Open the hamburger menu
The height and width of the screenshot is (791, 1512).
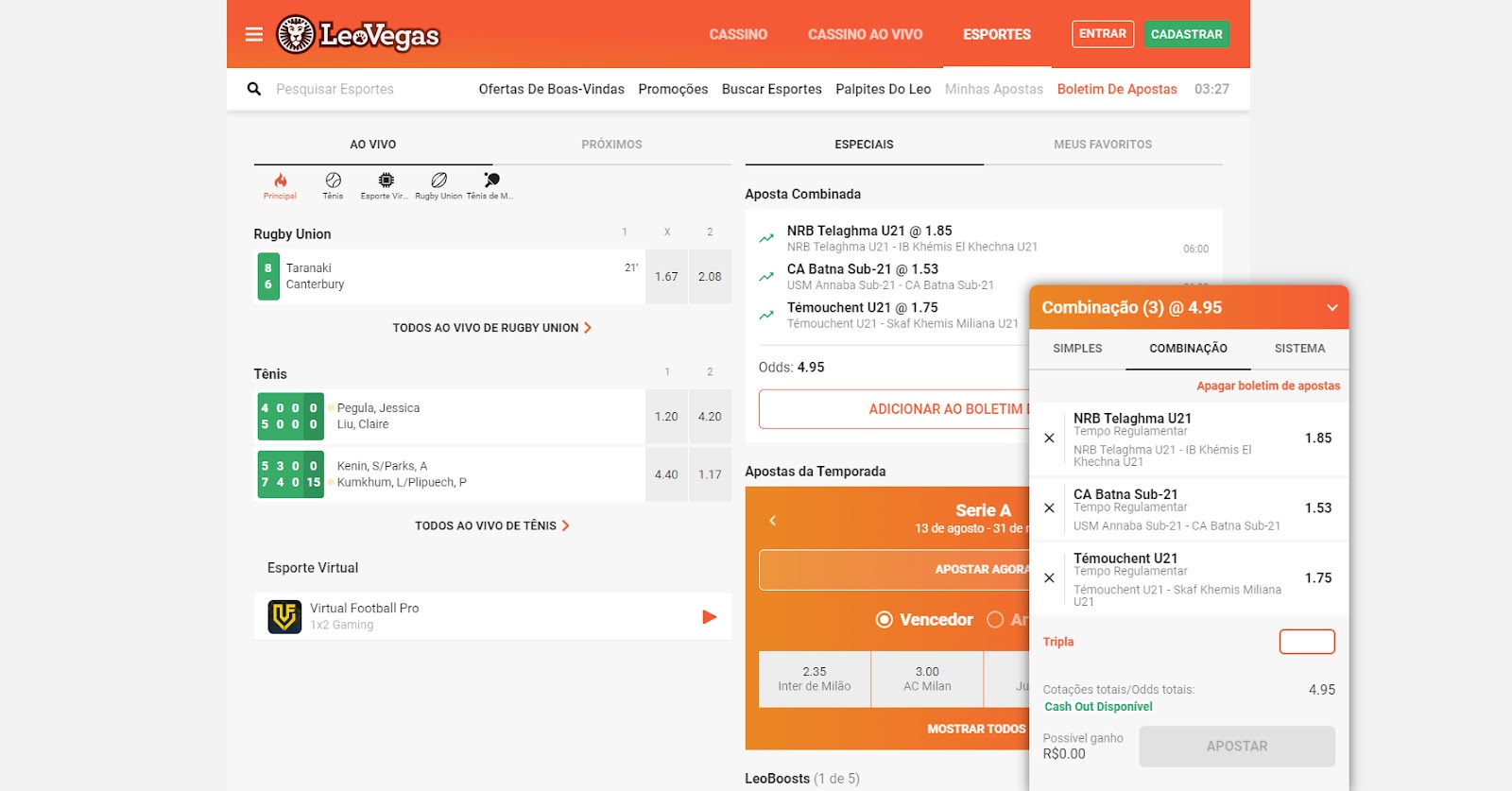[x=253, y=34]
